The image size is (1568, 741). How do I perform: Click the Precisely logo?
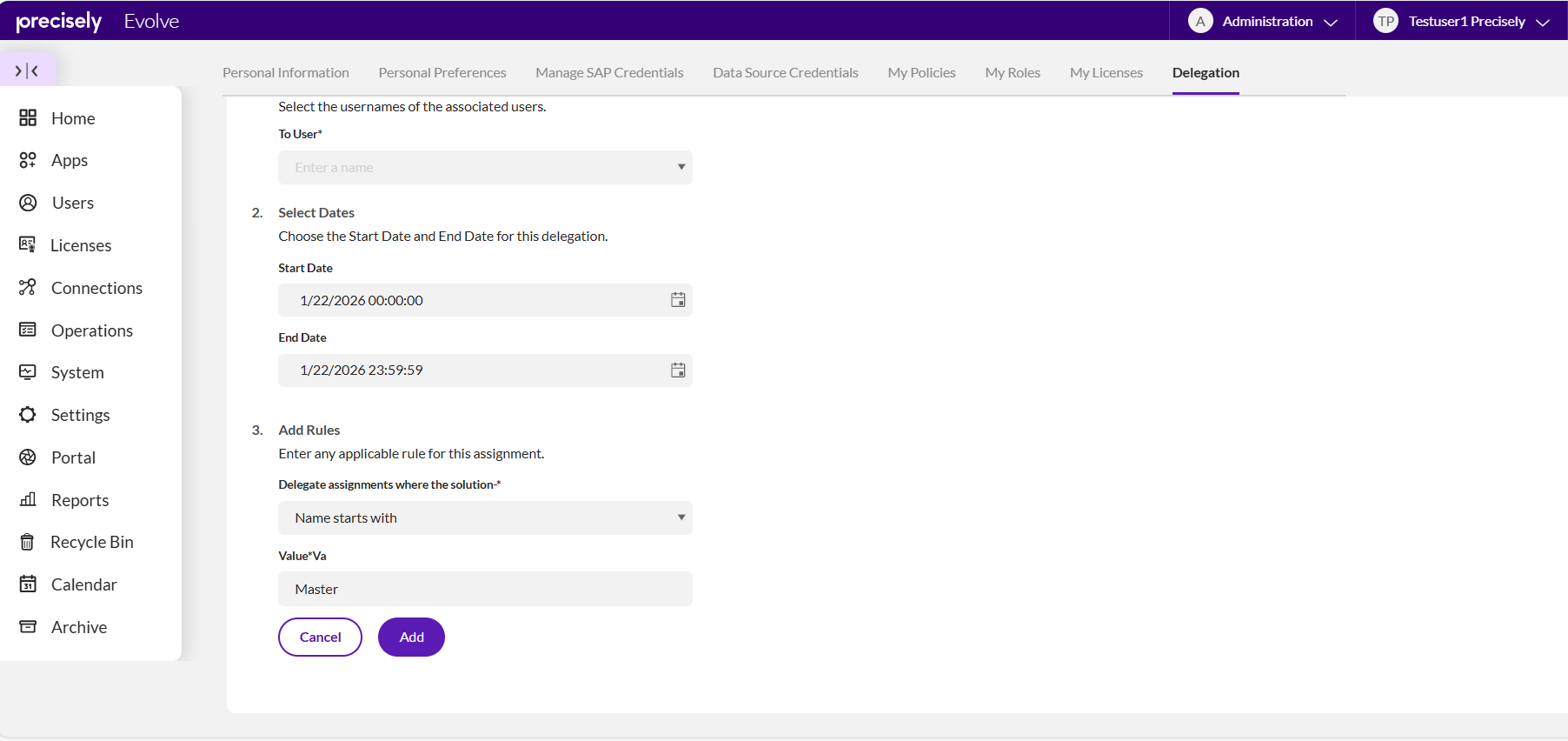click(x=59, y=22)
